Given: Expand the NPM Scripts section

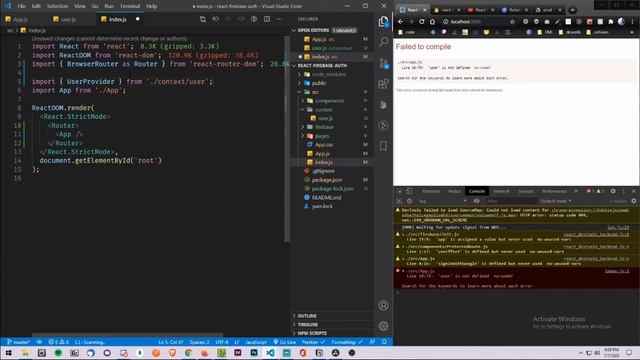Looking at the screenshot, I should [312, 333].
